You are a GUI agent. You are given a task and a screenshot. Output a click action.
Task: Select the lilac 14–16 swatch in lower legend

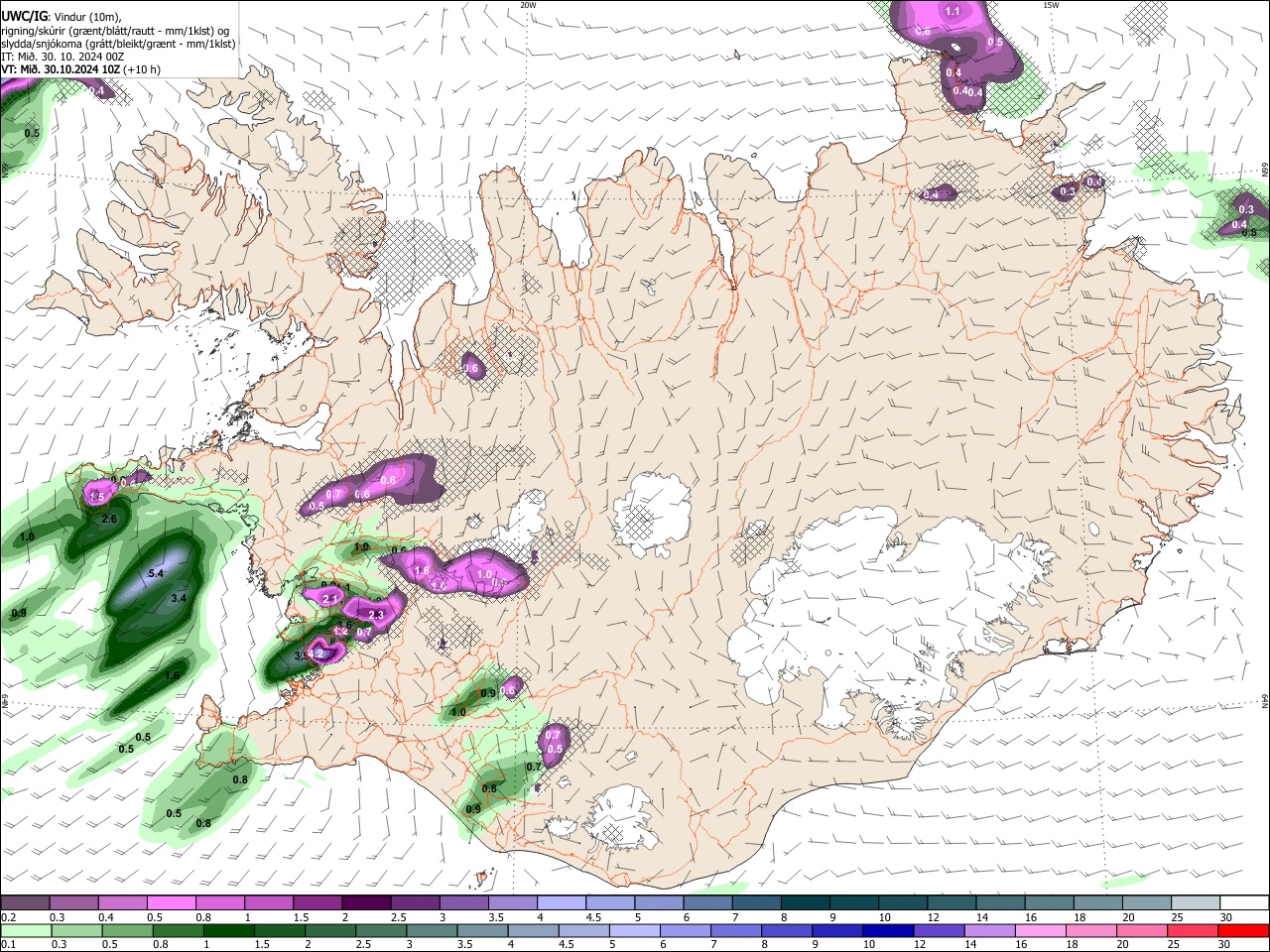989,930
